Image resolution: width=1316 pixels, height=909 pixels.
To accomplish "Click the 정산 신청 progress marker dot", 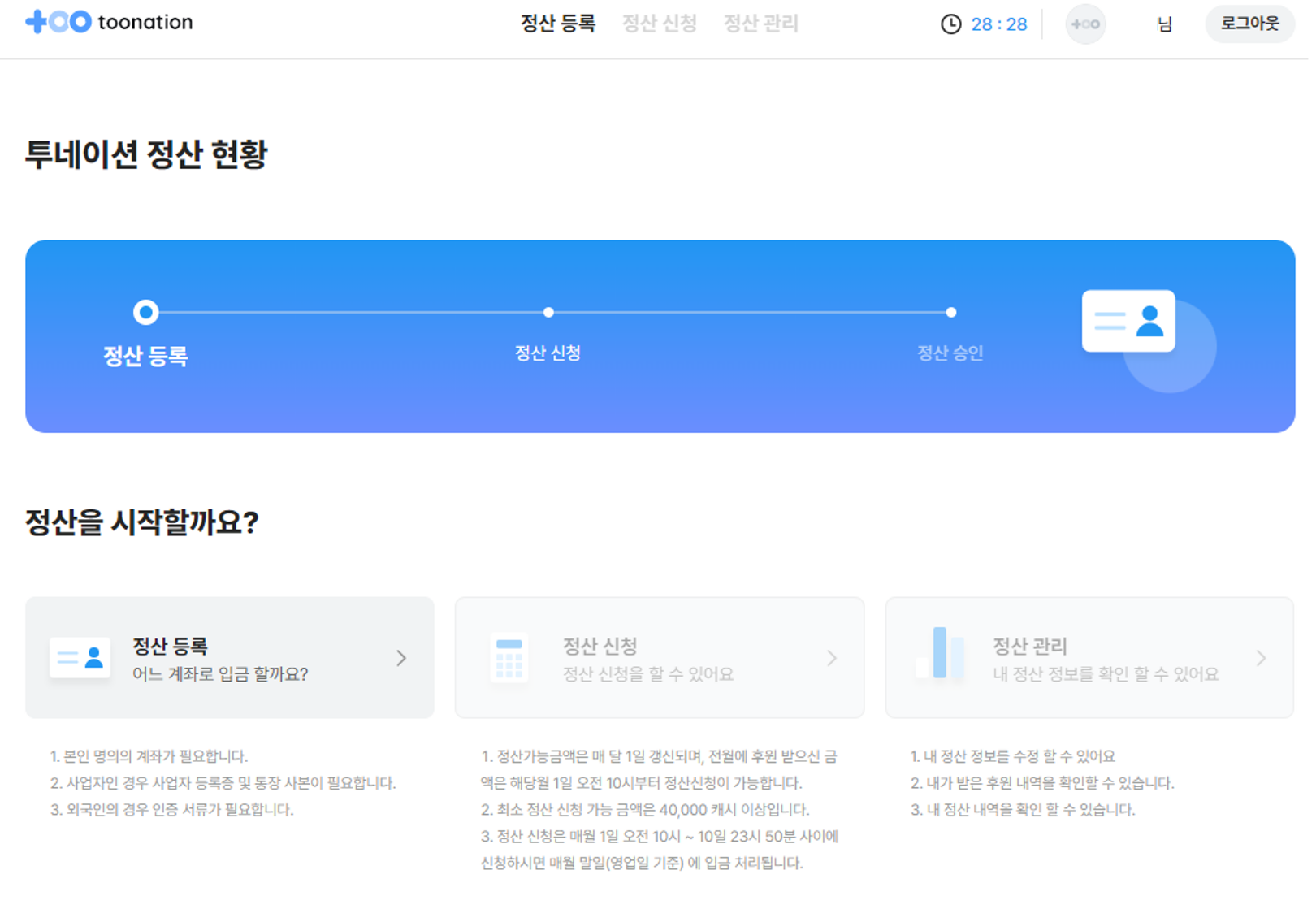I will click(x=548, y=312).
